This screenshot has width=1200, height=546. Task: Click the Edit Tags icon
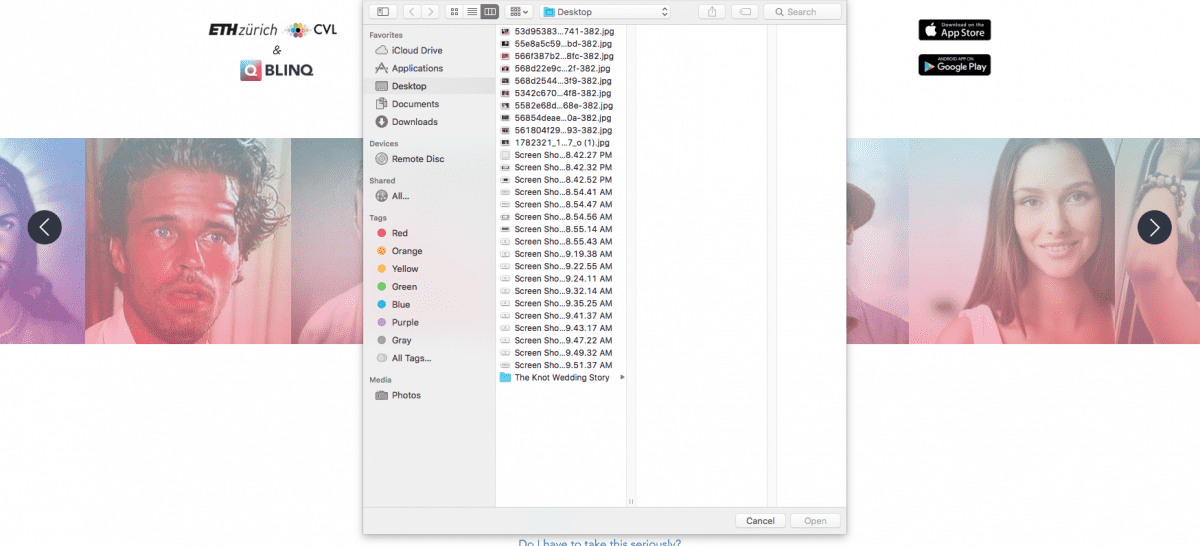pos(744,12)
